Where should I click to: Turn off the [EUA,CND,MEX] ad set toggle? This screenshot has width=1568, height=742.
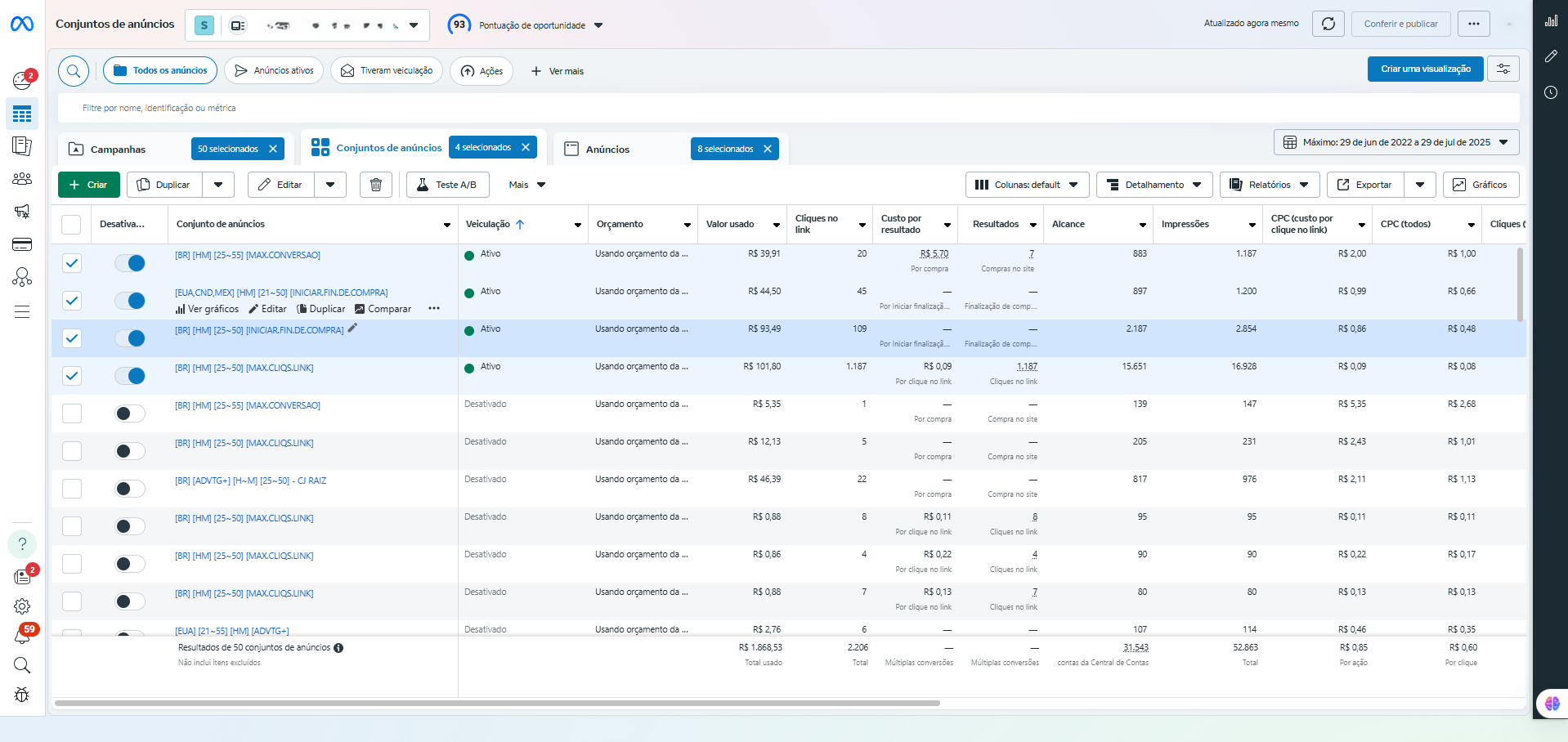[130, 301]
